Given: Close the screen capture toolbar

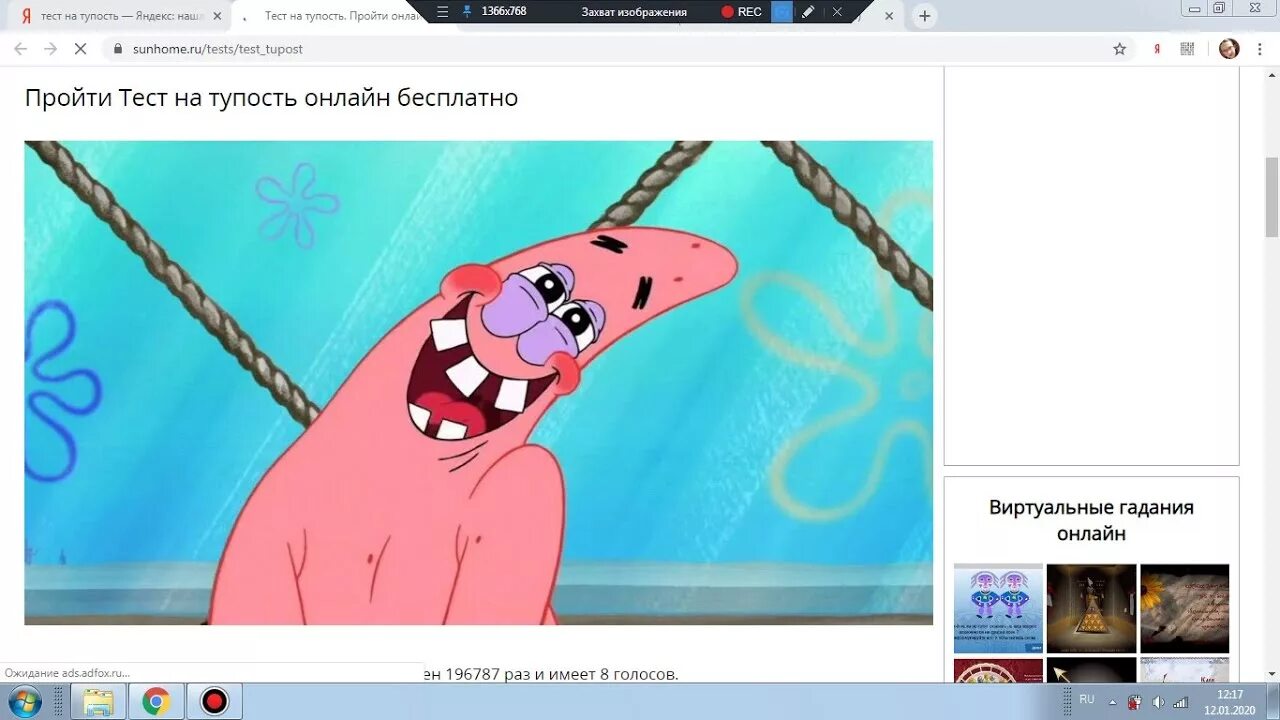Looking at the screenshot, I should point(837,12).
